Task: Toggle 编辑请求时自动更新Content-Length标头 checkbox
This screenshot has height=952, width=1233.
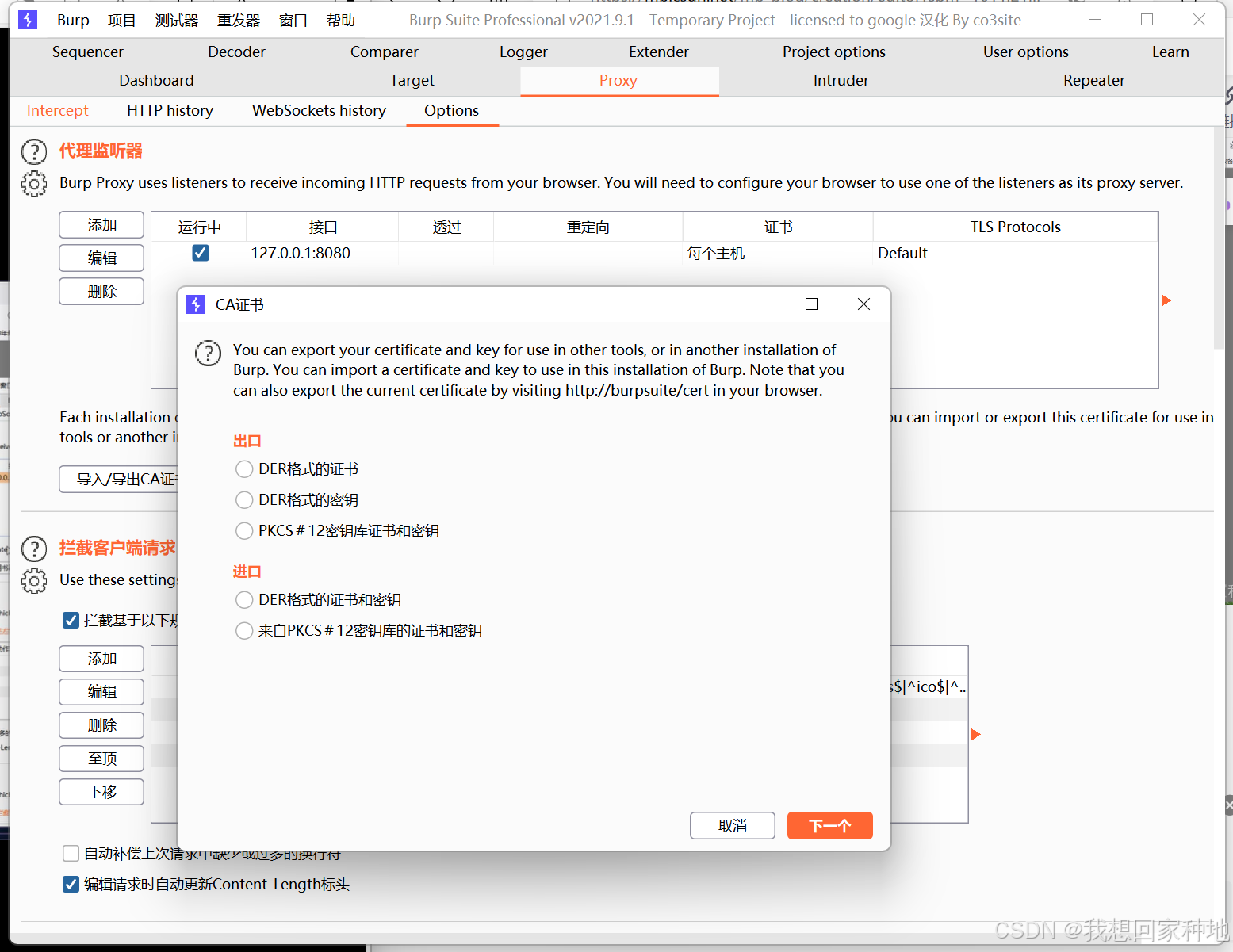Action: [x=71, y=884]
